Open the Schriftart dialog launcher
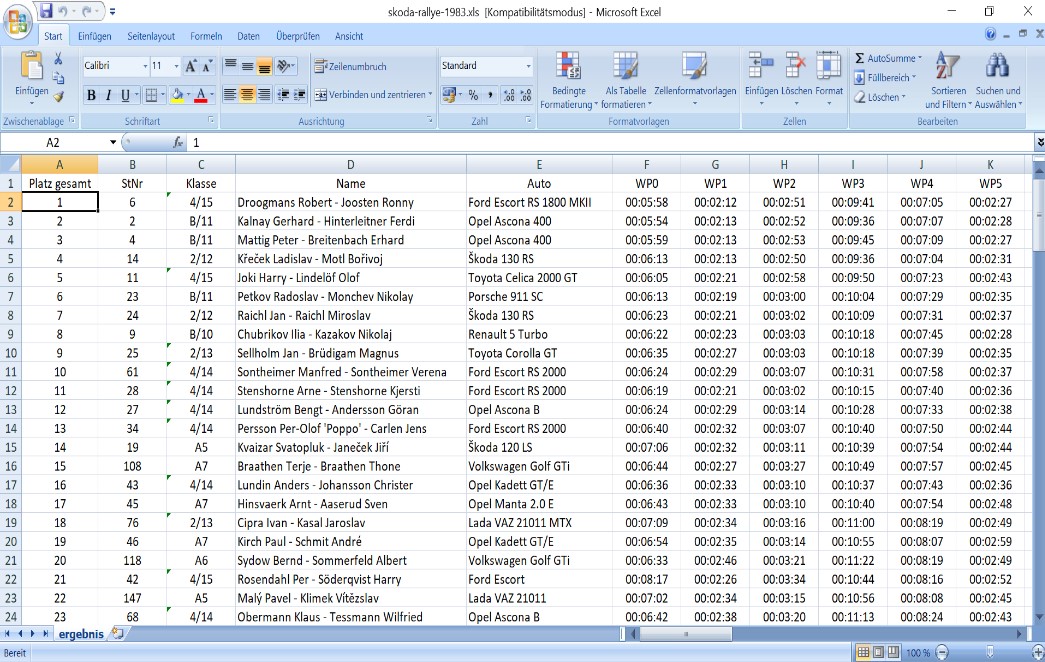This screenshot has width=1045, height=662. [x=211, y=120]
